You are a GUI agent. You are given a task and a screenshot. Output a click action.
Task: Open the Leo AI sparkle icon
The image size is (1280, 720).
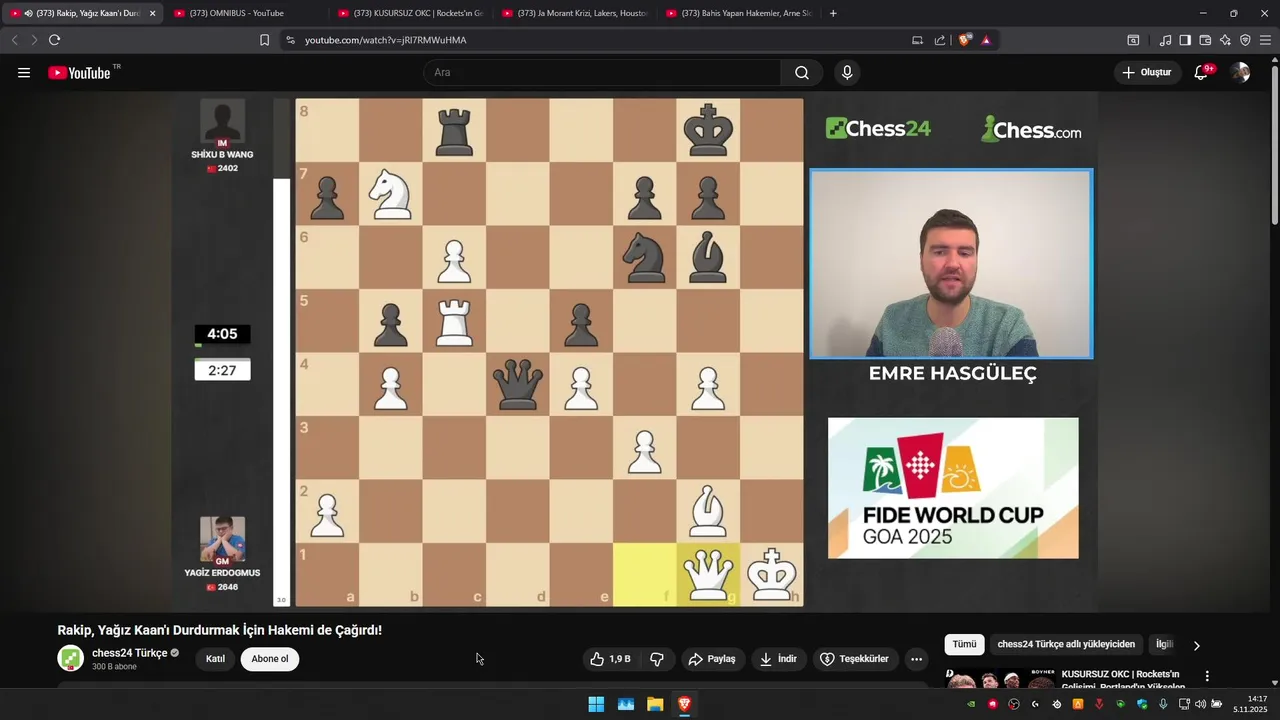pyautogui.click(x=1225, y=40)
